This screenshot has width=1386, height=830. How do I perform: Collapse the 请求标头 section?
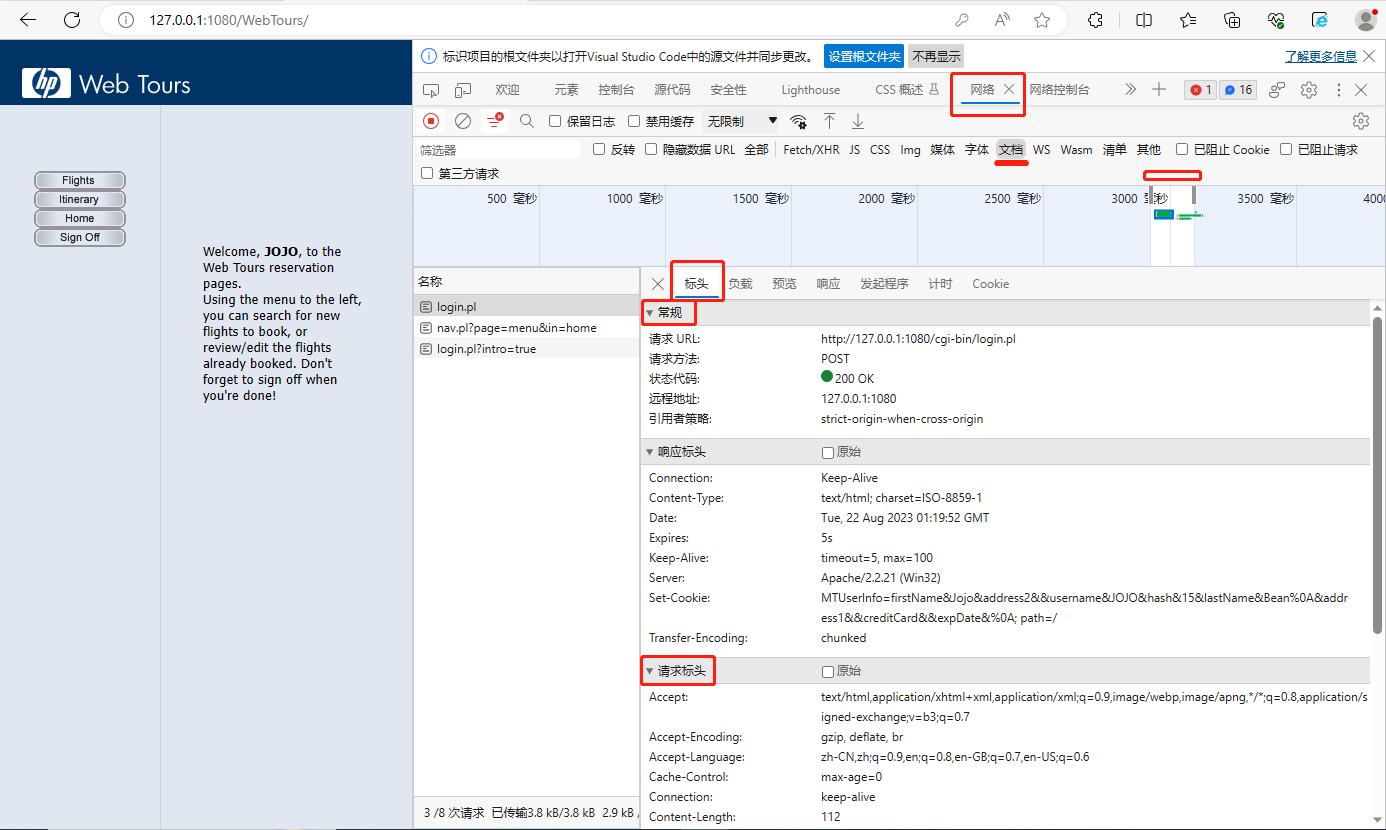click(649, 671)
